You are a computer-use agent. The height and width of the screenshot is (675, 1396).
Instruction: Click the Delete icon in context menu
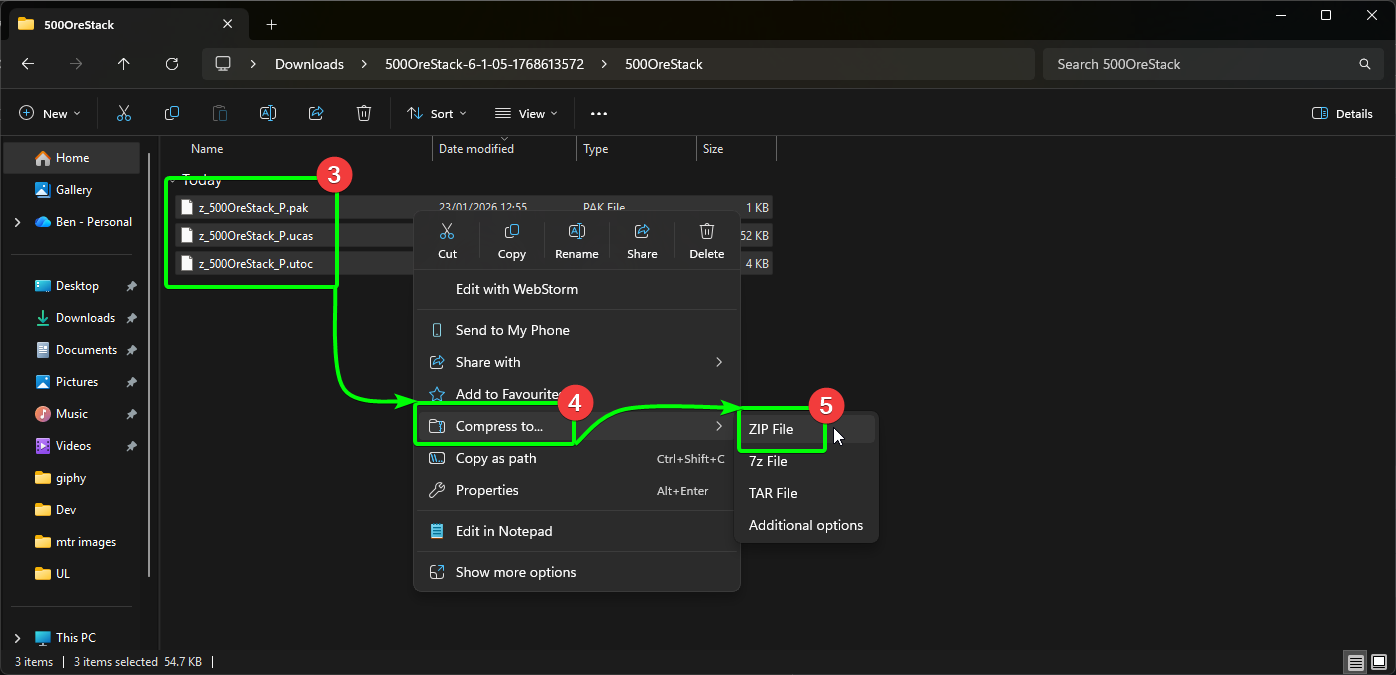pos(706,239)
